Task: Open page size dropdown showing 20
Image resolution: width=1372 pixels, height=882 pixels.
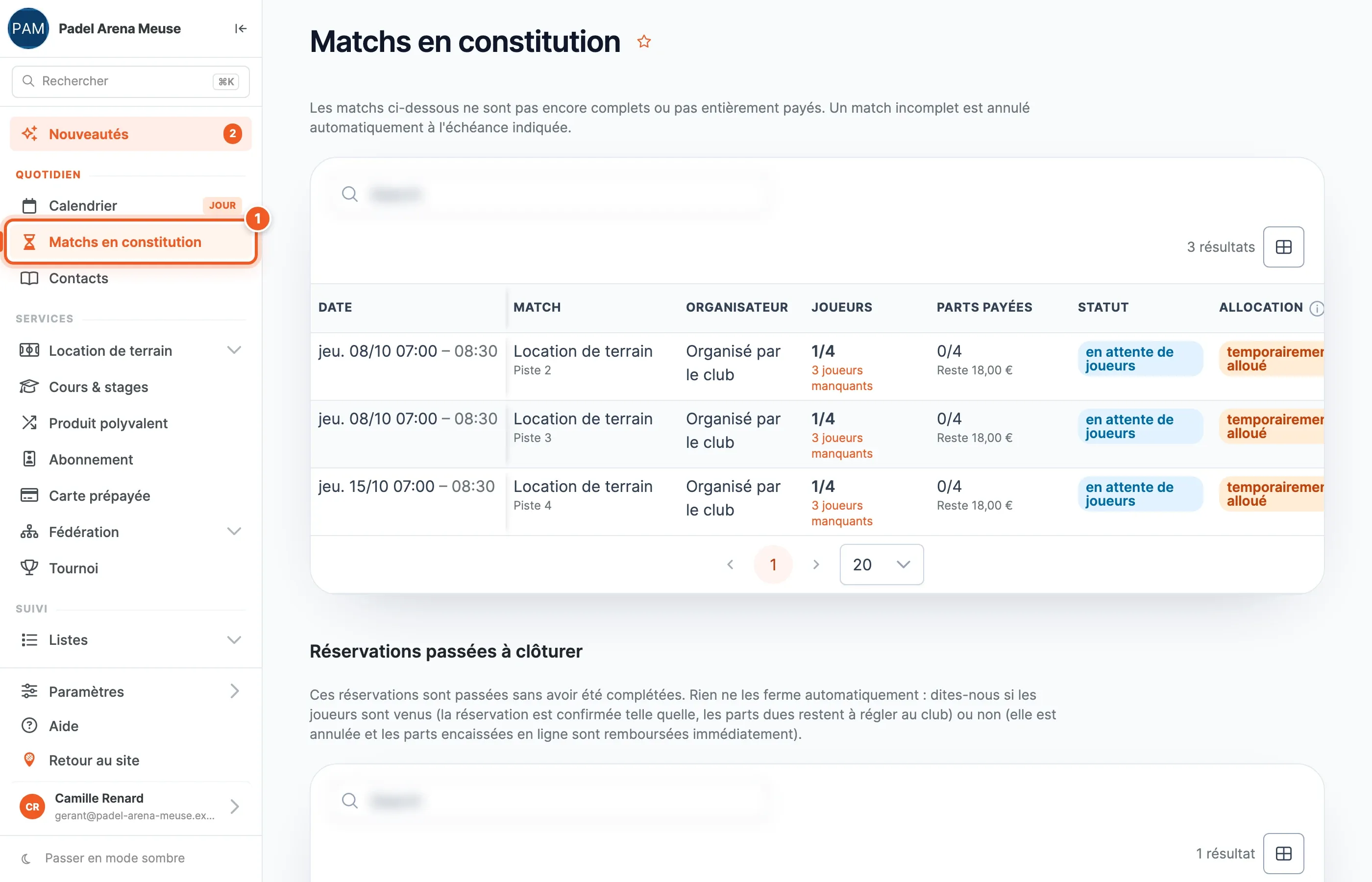Action: click(x=881, y=564)
